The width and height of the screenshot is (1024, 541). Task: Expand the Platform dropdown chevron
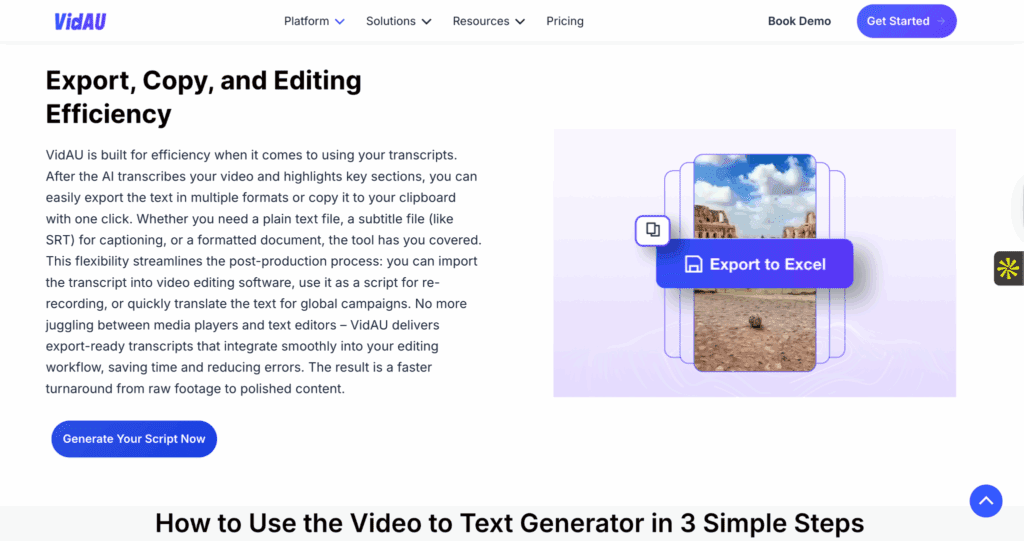point(340,21)
